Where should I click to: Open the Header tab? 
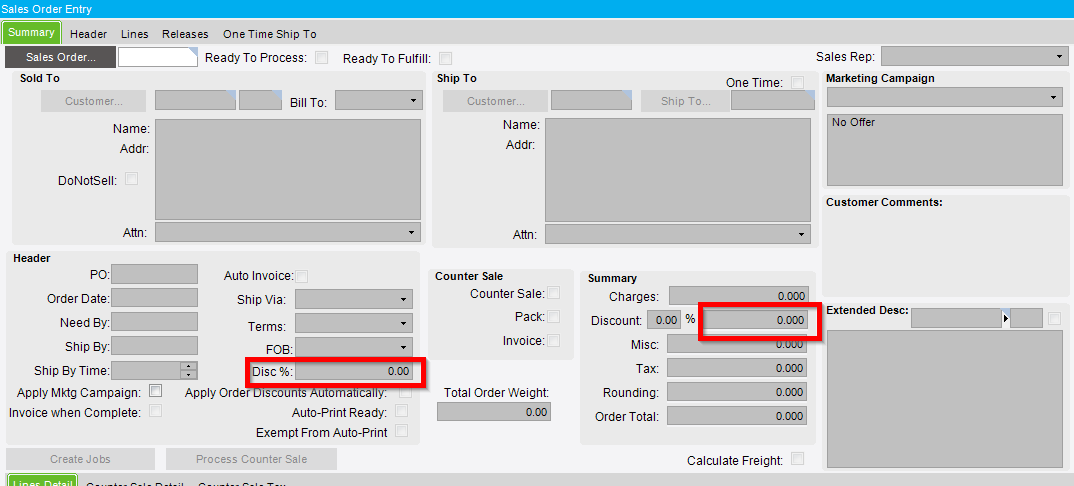pyautogui.click(x=88, y=34)
